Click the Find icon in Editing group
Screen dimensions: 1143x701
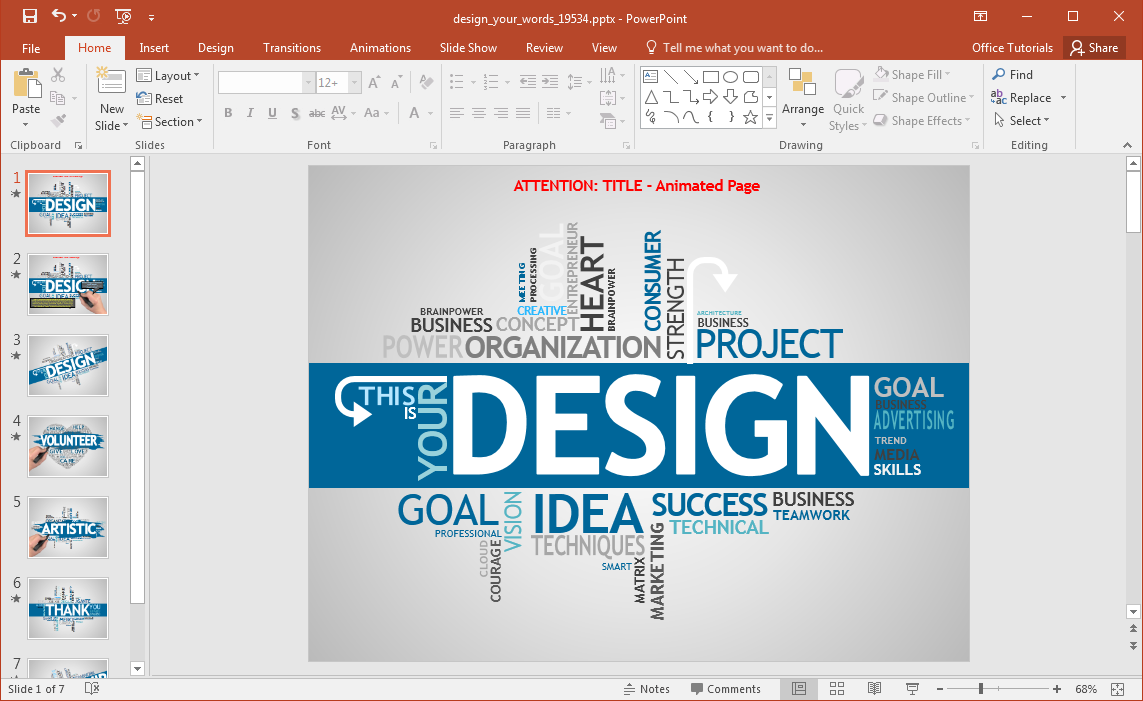[1013, 73]
